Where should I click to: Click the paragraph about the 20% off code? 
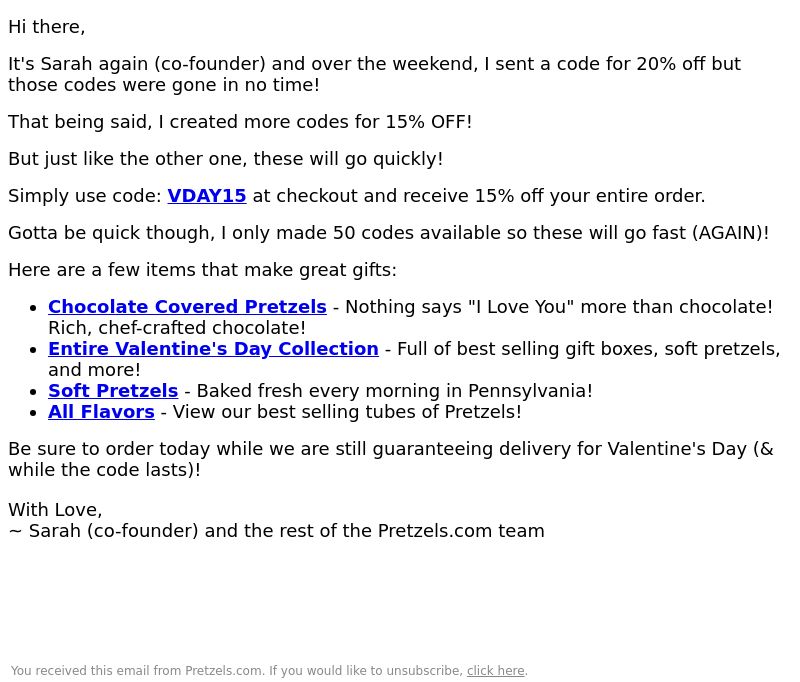[x=374, y=74]
